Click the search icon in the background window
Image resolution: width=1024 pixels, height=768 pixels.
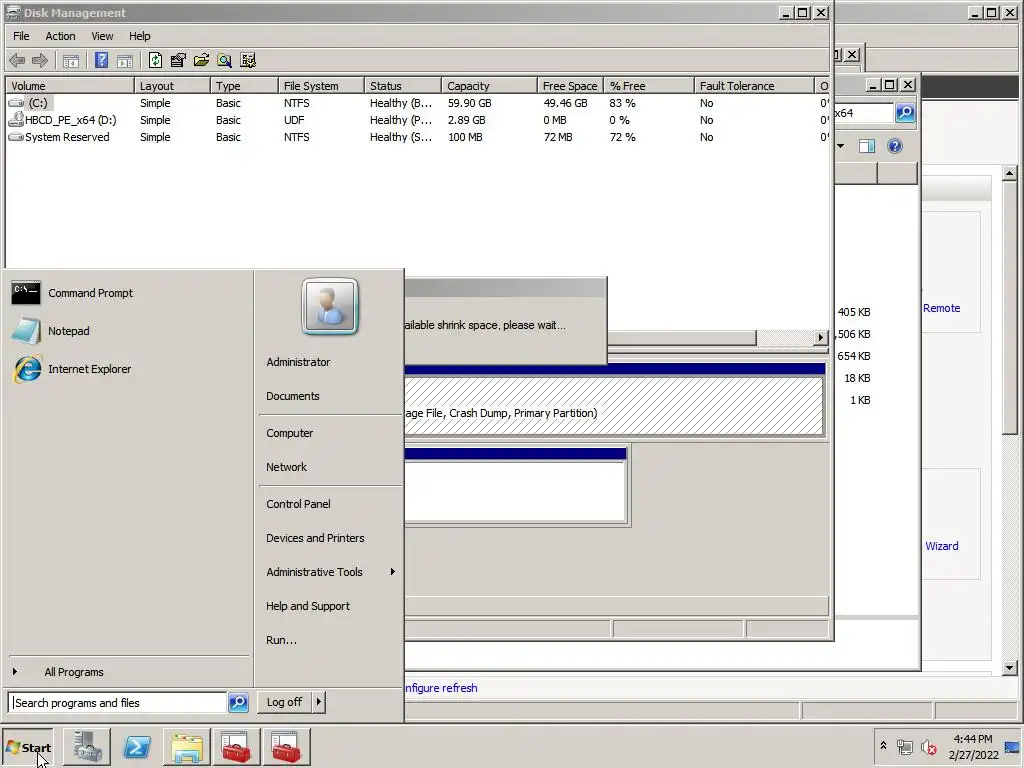(905, 112)
